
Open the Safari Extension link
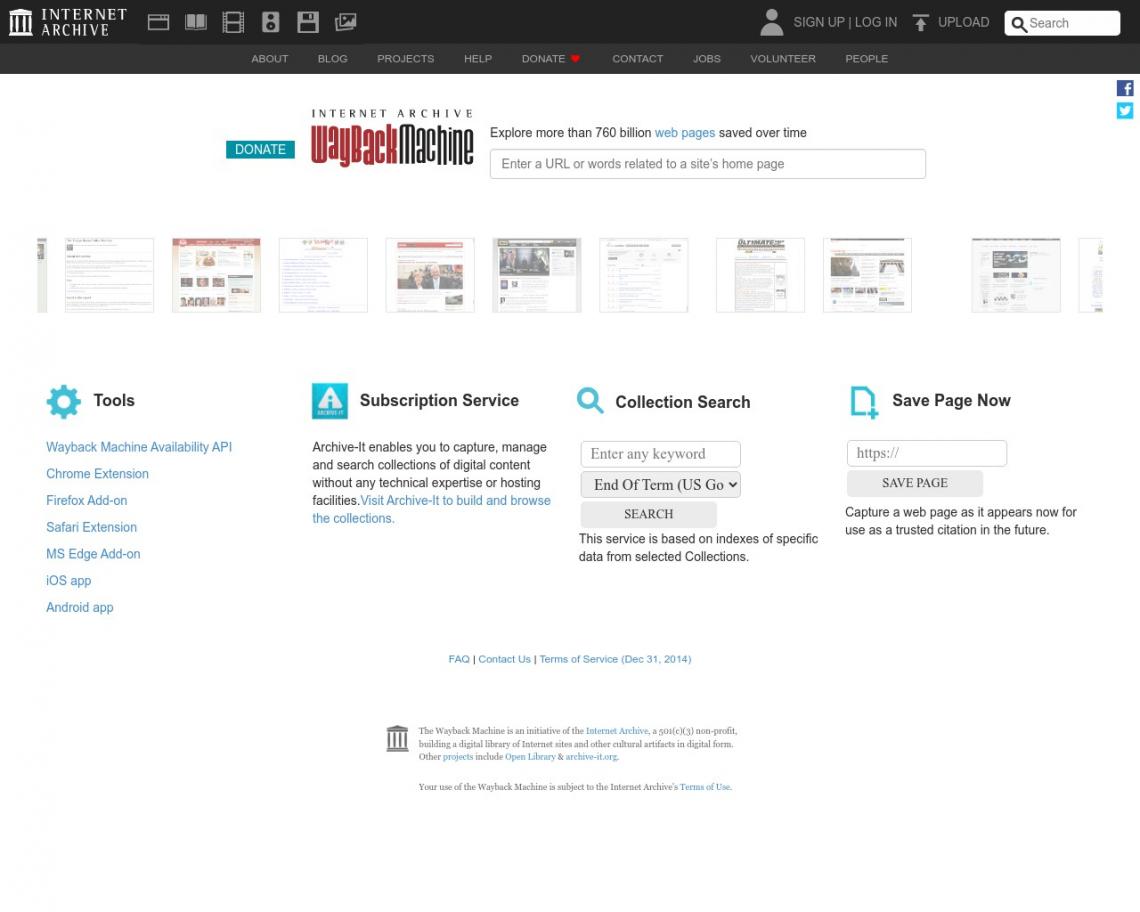[92, 528]
